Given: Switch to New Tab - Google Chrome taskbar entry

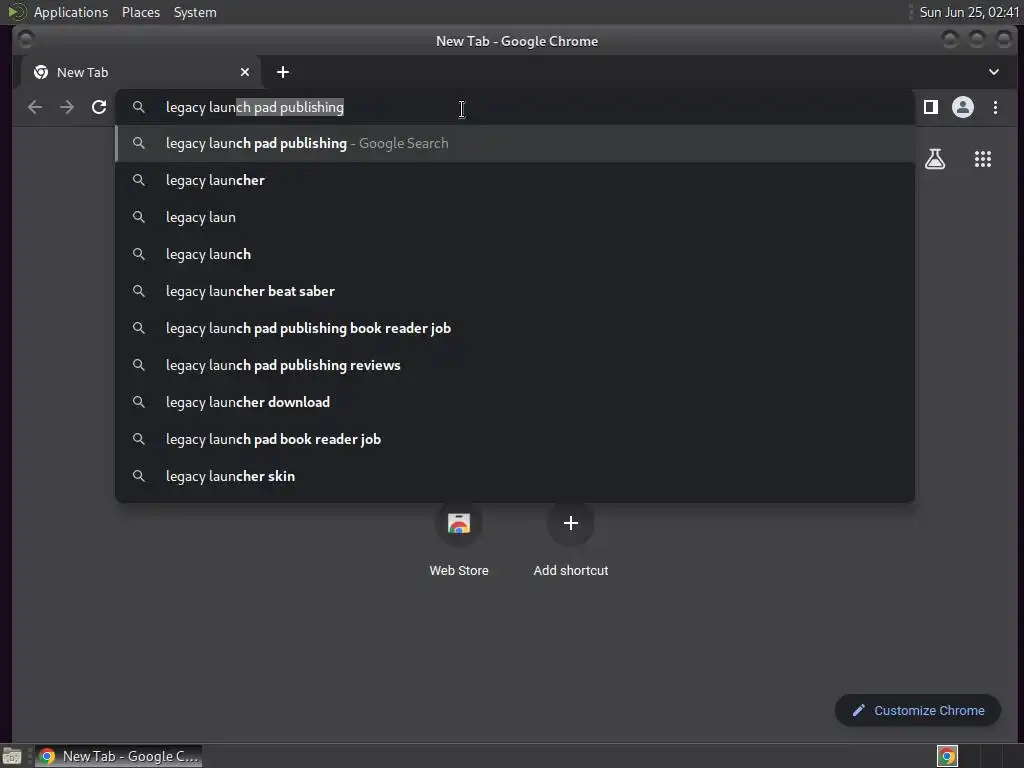Looking at the screenshot, I should tap(118, 756).
